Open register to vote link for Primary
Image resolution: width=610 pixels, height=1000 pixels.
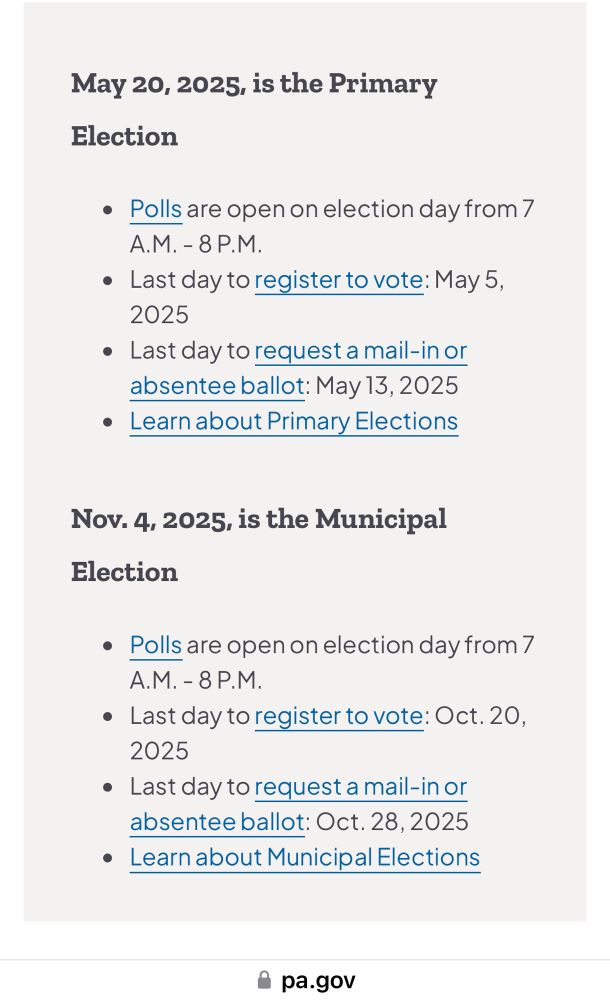point(339,280)
